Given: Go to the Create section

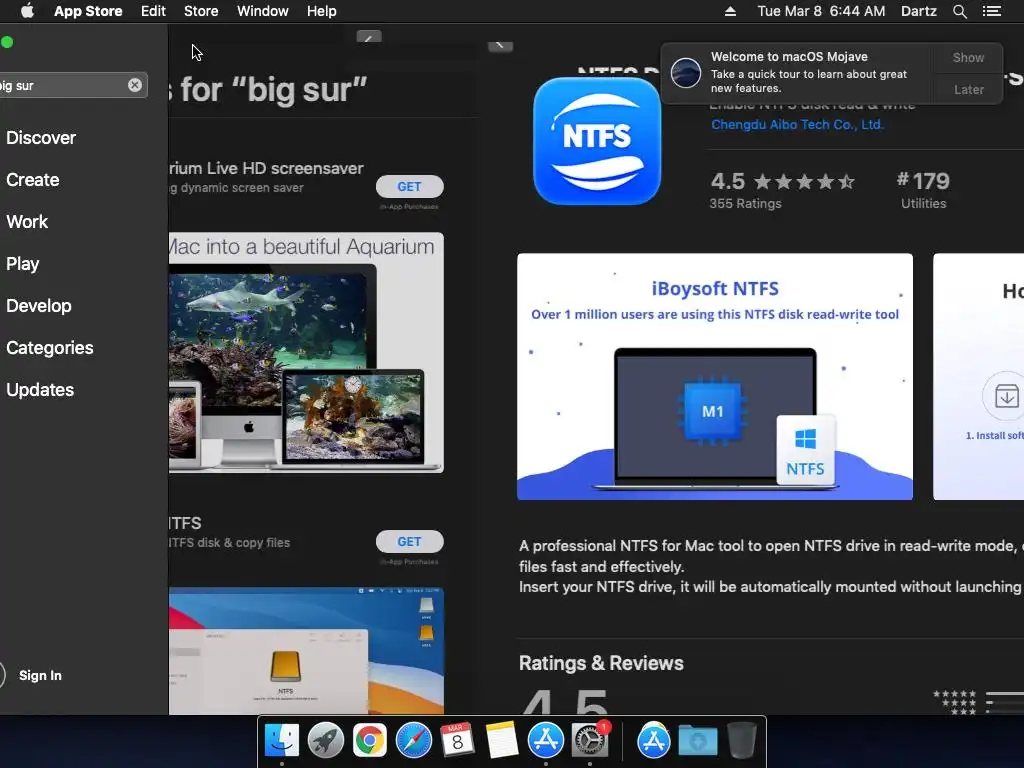Looking at the screenshot, I should point(33,180).
